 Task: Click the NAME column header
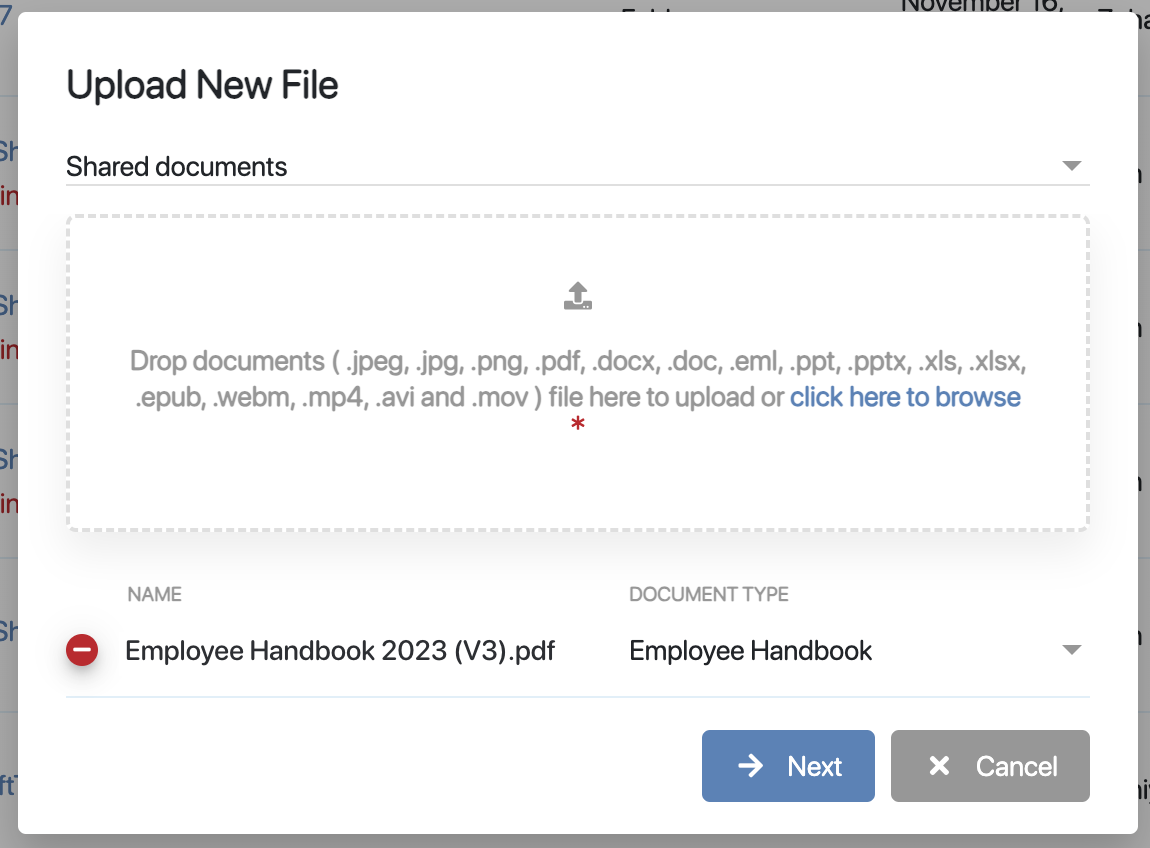155,594
